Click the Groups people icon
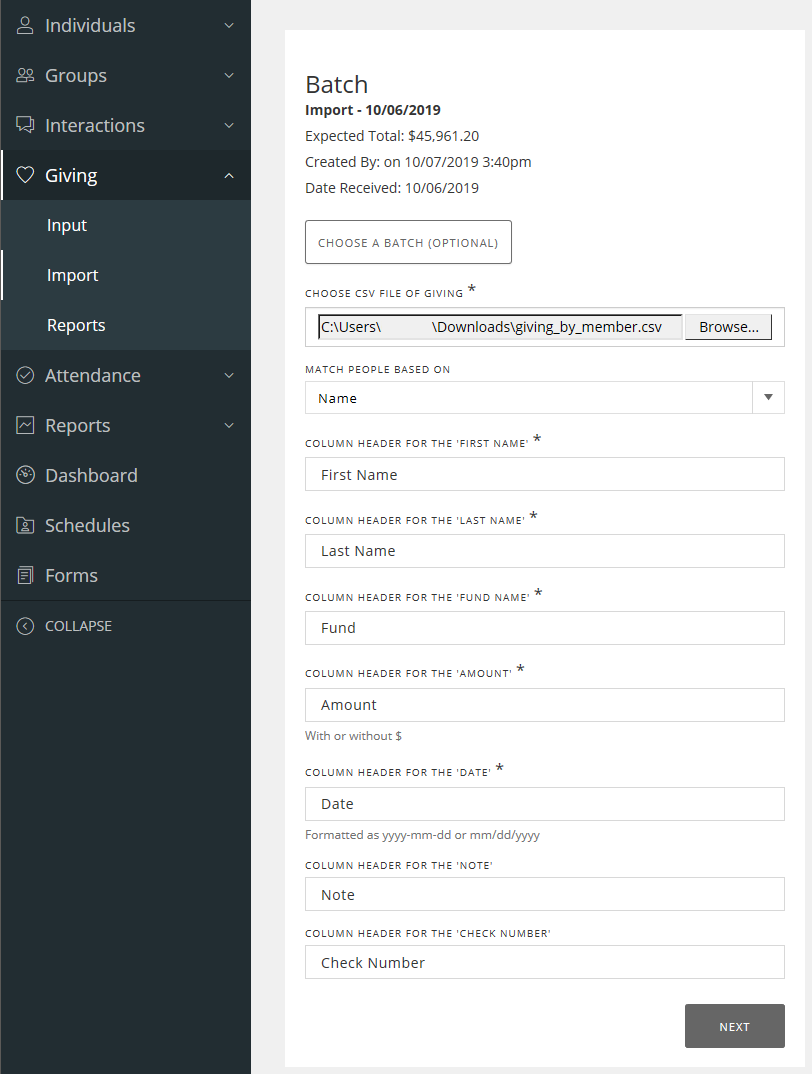 26,75
